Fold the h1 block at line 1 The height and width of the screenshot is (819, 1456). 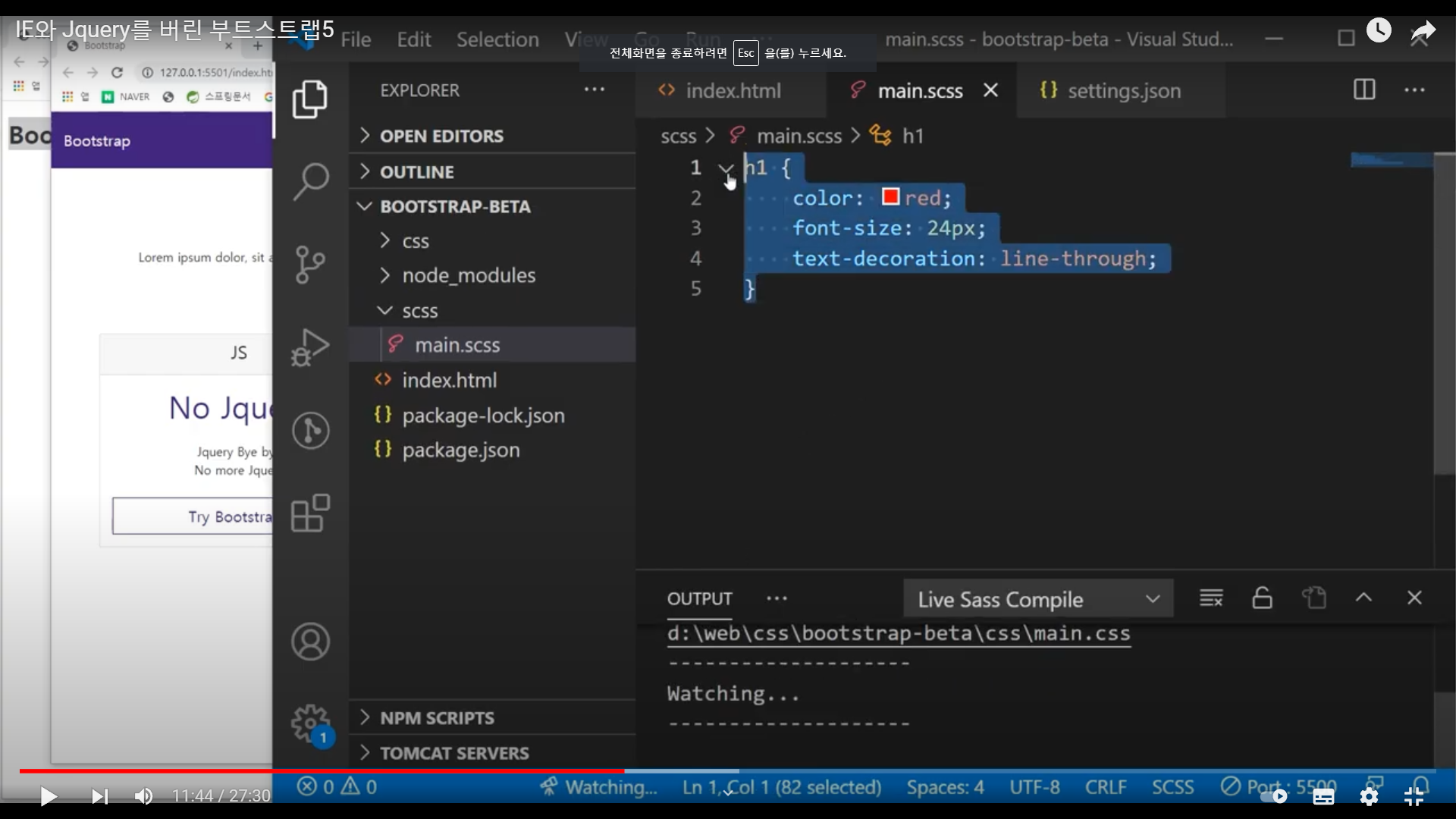click(x=726, y=168)
